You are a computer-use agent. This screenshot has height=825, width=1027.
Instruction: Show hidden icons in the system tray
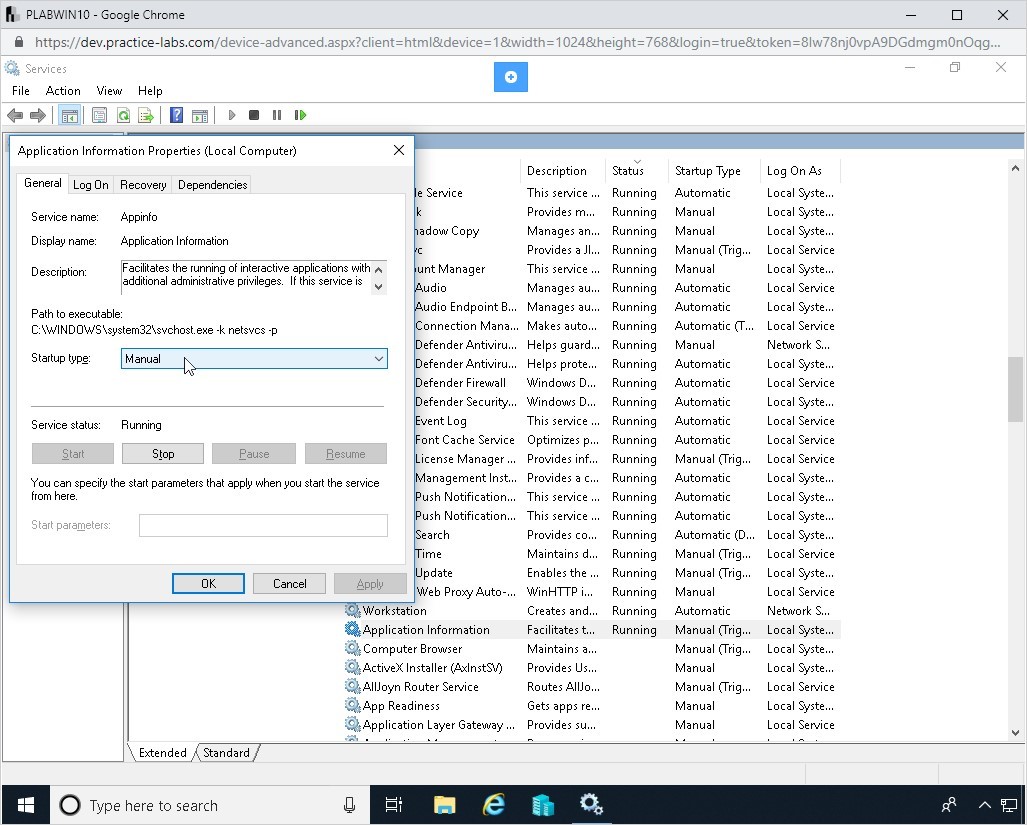point(984,805)
